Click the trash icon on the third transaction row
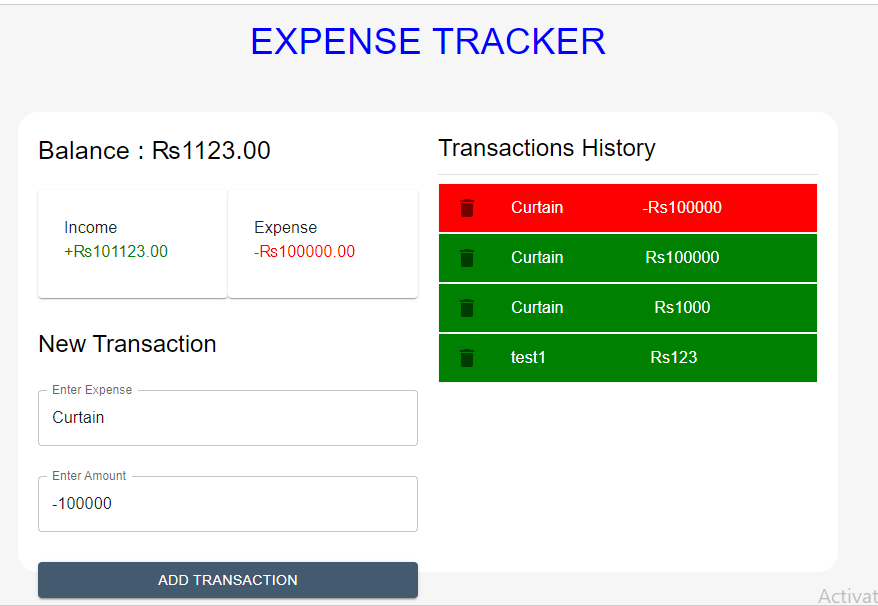 pyautogui.click(x=466, y=307)
